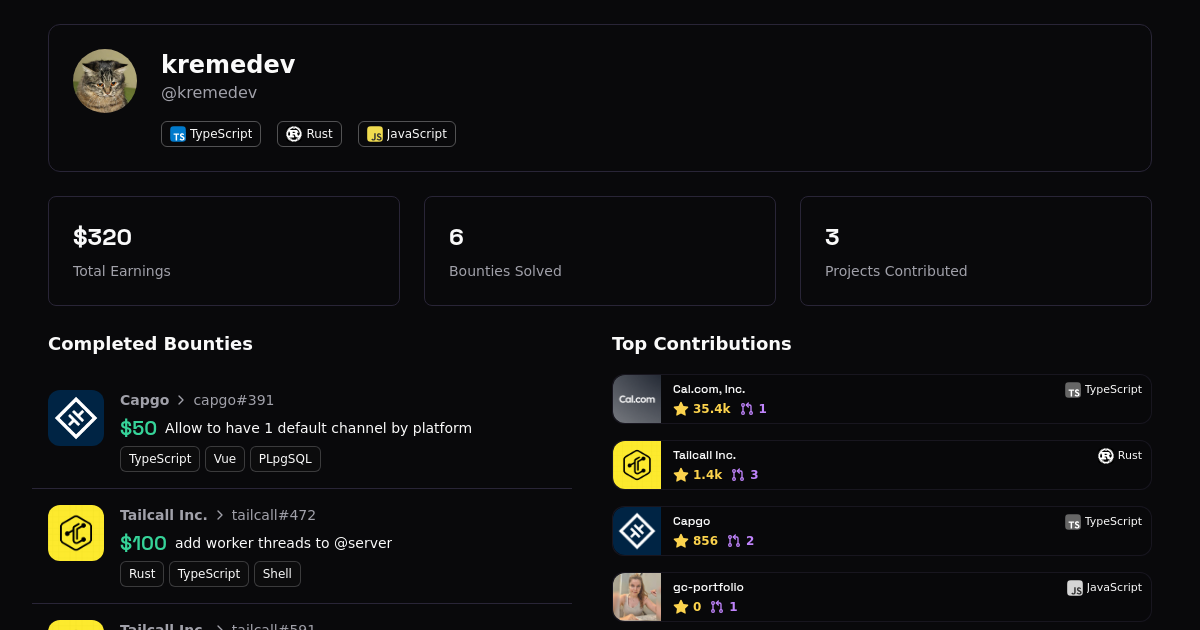Click the Bounties Solved stat card

pos(600,251)
